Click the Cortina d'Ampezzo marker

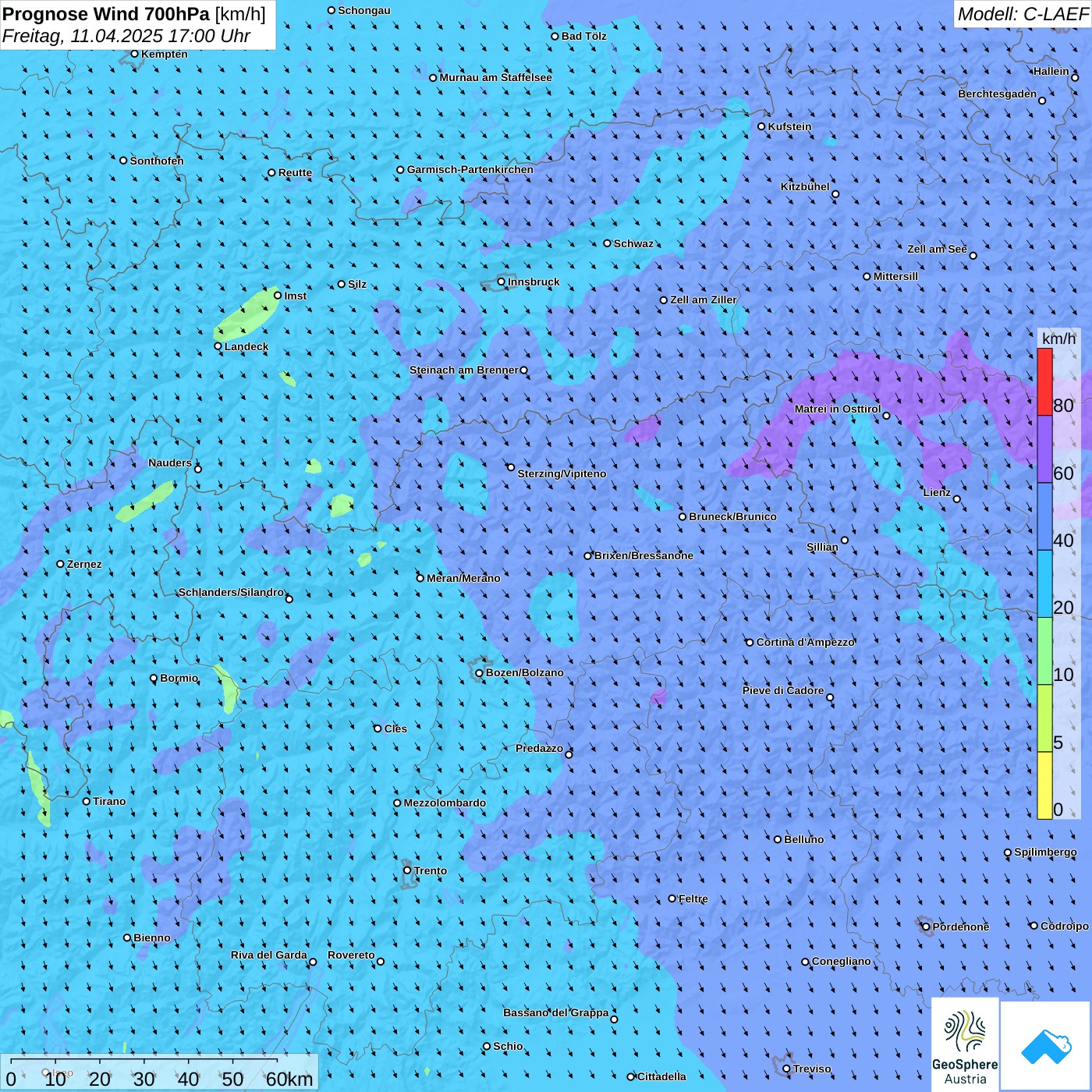pyautogui.click(x=750, y=643)
